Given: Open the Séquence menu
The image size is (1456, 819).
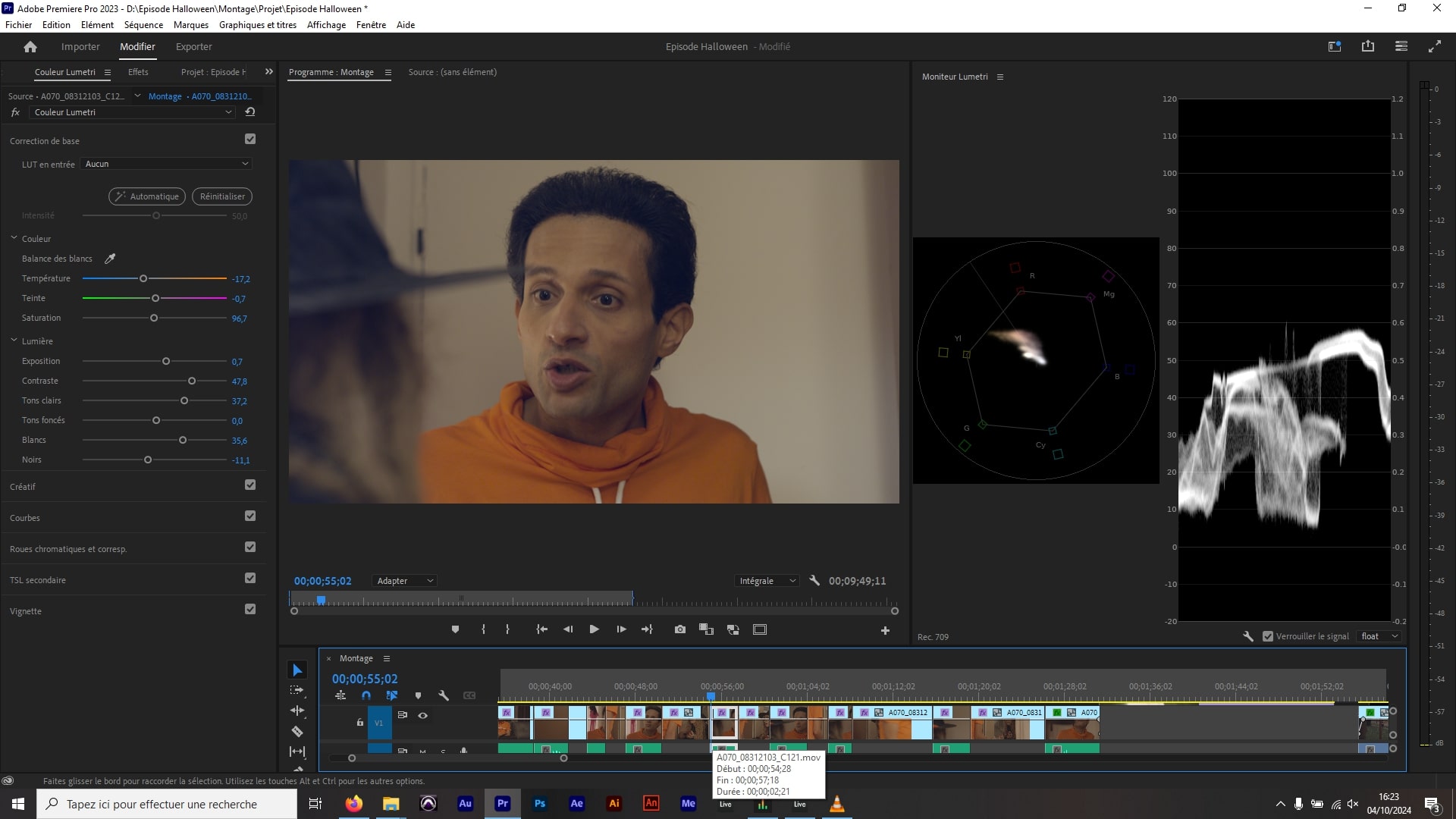Looking at the screenshot, I should coord(143,25).
